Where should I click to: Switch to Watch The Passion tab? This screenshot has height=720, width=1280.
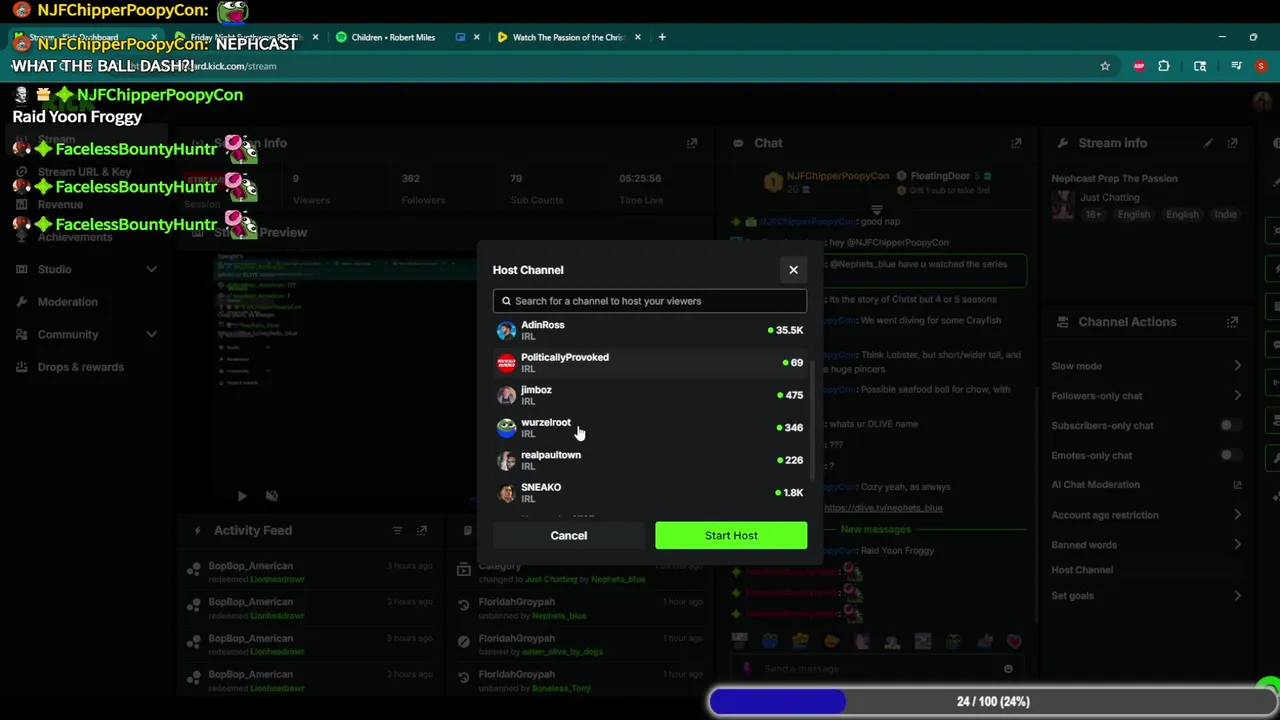click(x=569, y=37)
